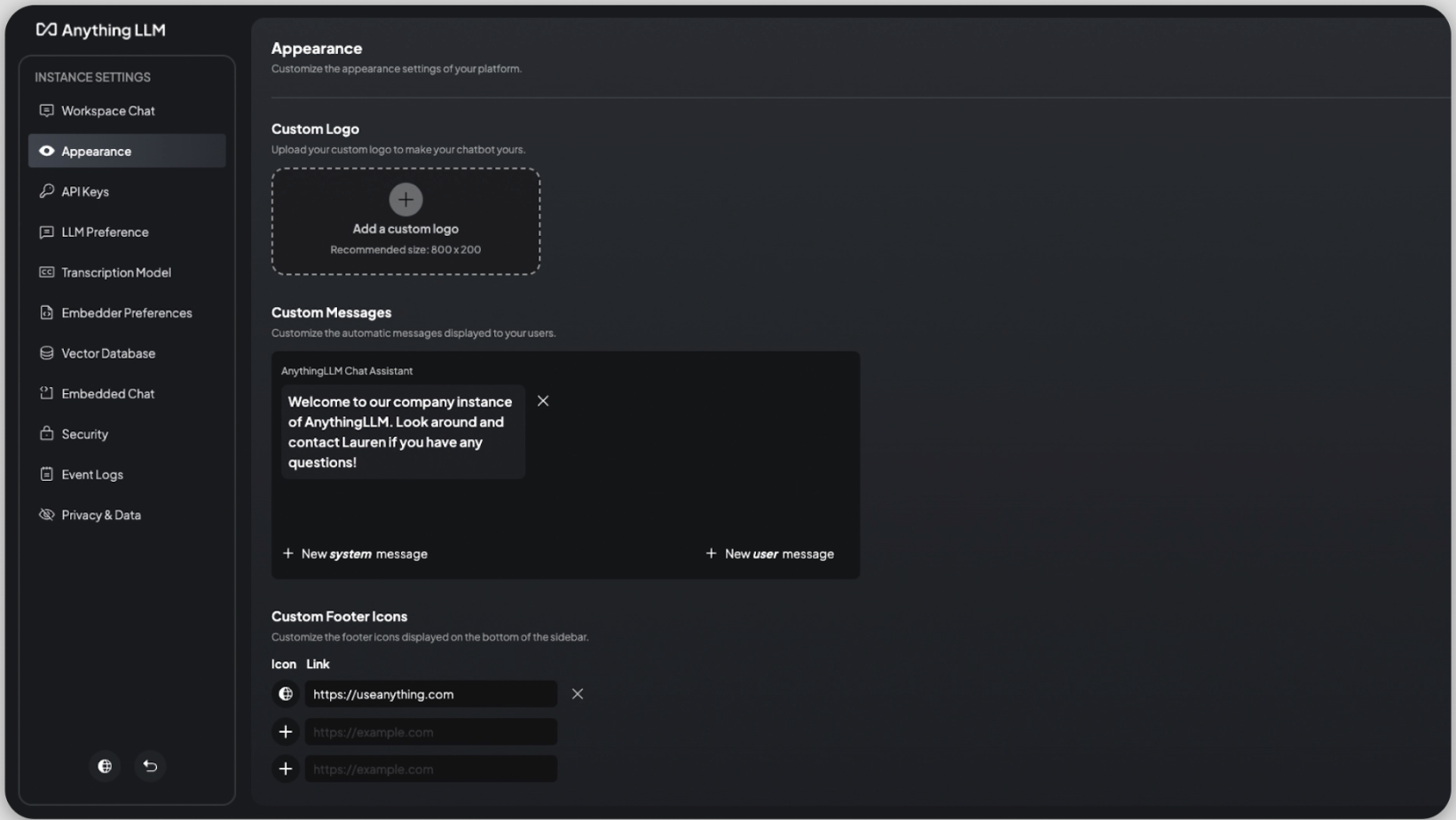Click the Privacy & Data crossed-eye icon

pyautogui.click(x=46, y=515)
